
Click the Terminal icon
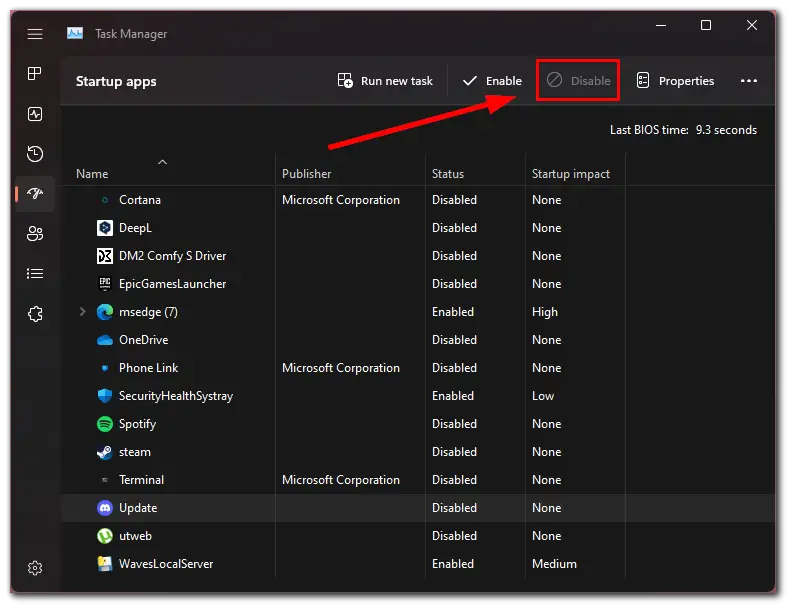(x=105, y=480)
